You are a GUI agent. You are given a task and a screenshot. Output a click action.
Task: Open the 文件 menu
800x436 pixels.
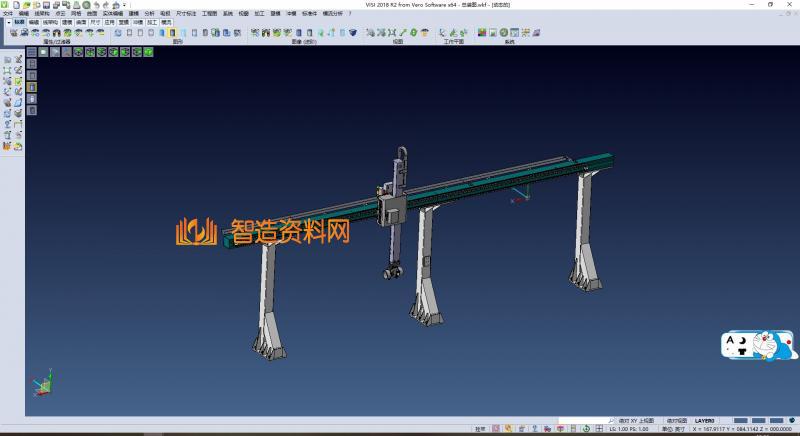pos(8,13)
